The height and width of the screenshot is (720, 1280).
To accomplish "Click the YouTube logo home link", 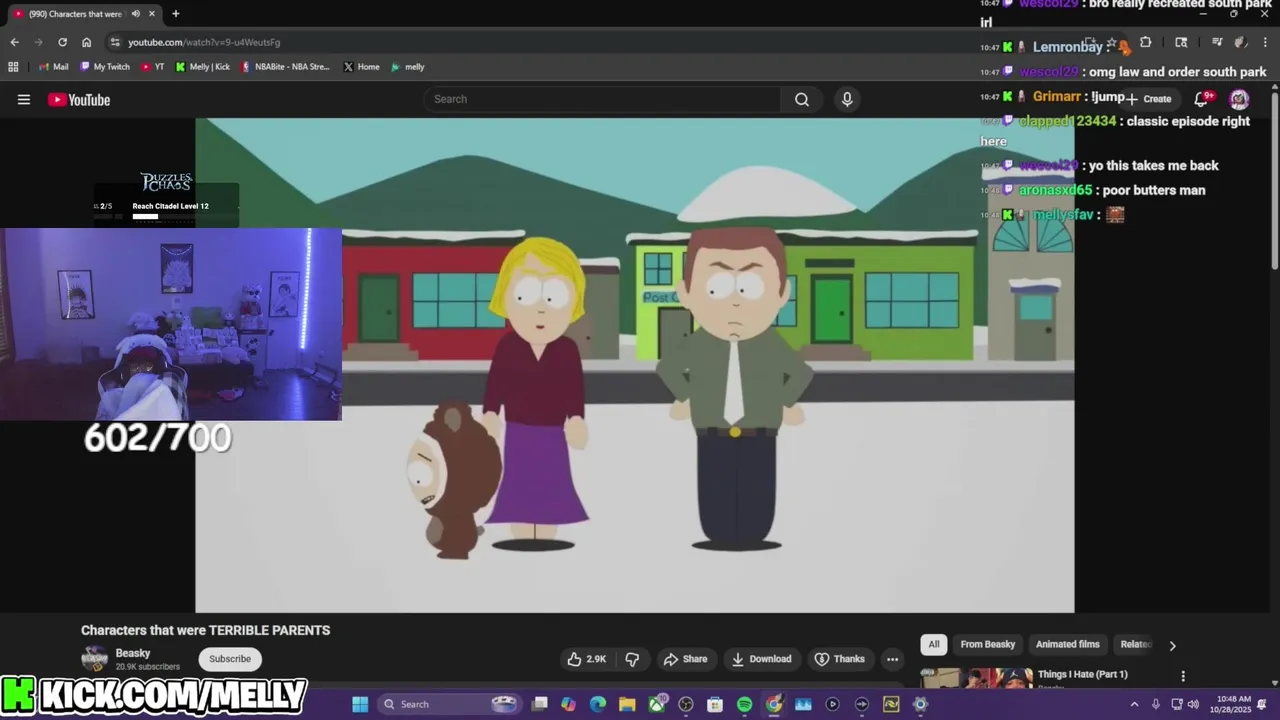I will 79,99.
